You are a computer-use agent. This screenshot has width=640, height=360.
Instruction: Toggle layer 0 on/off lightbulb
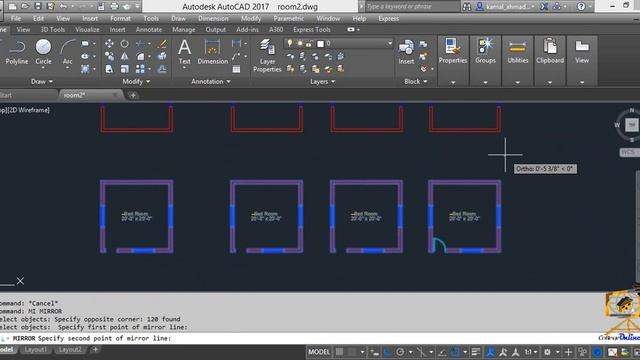click(x=290, y=43)
